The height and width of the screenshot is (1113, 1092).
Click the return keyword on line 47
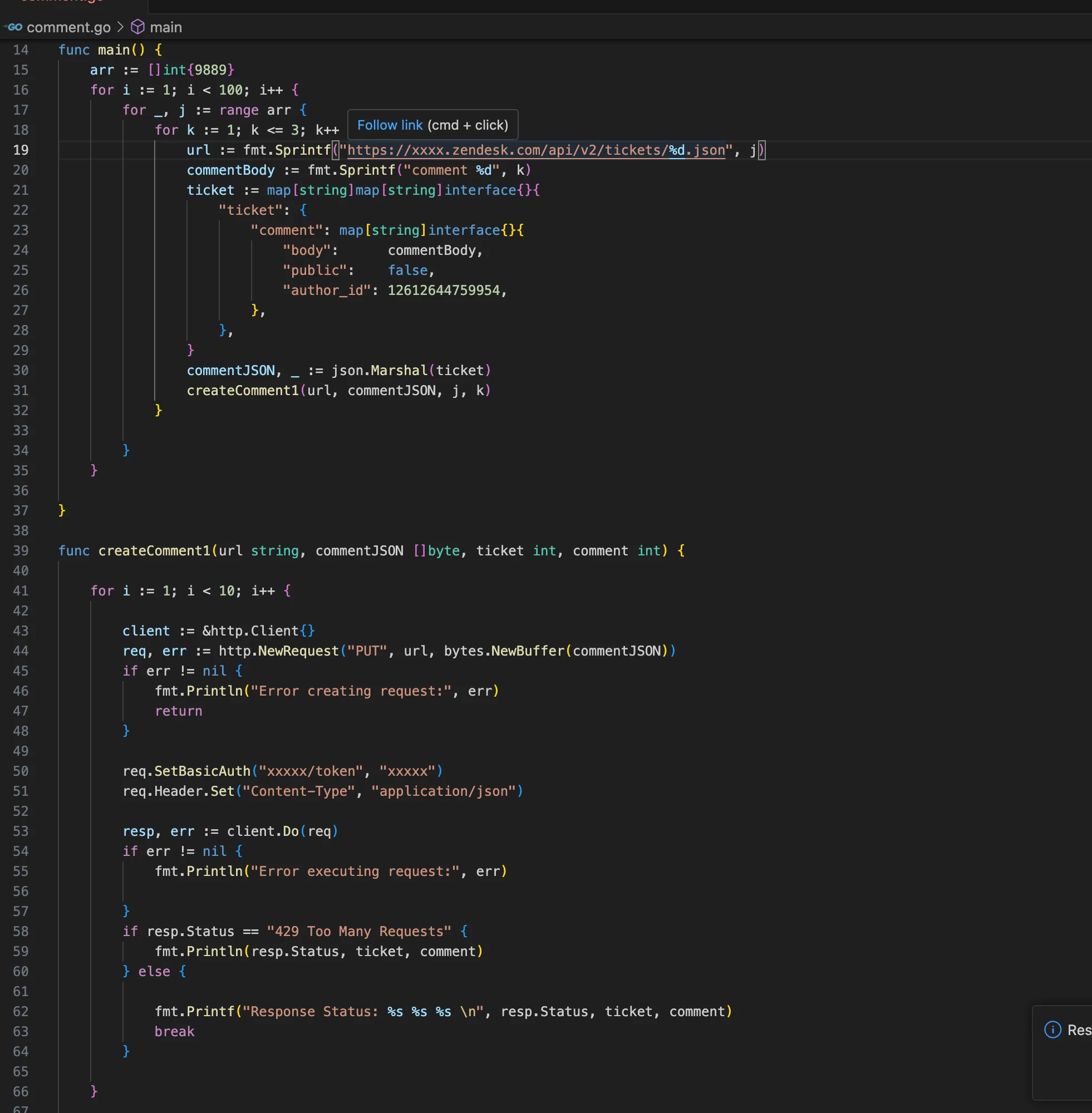click(x=178, y=711)
